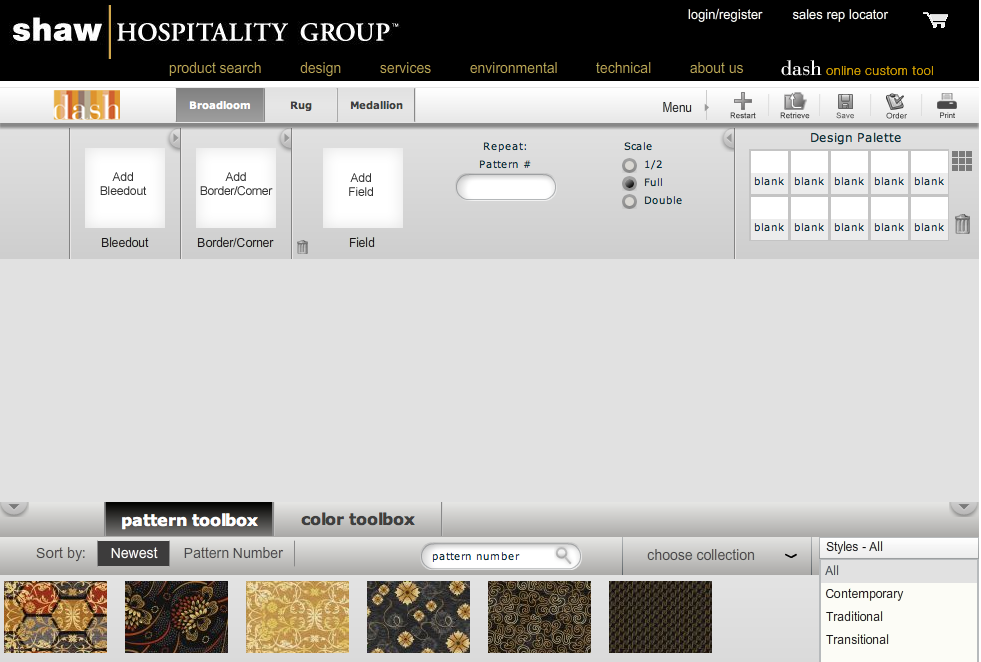Screen dimensions: 981x662
Task: Select Contemporary in the styles list
Action: [x=898, y=594]
